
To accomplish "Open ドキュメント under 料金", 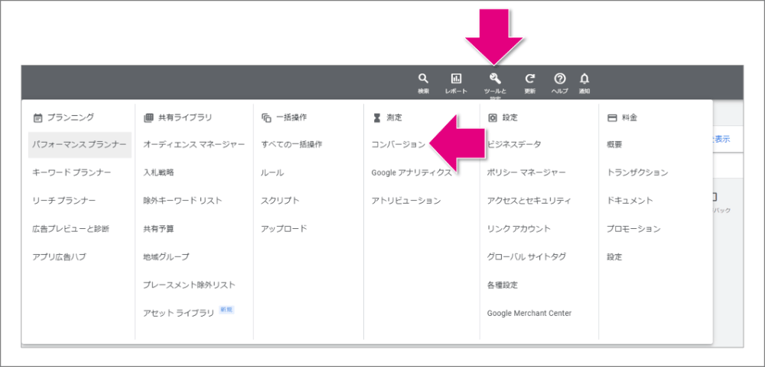I will [x=629, y=201].
